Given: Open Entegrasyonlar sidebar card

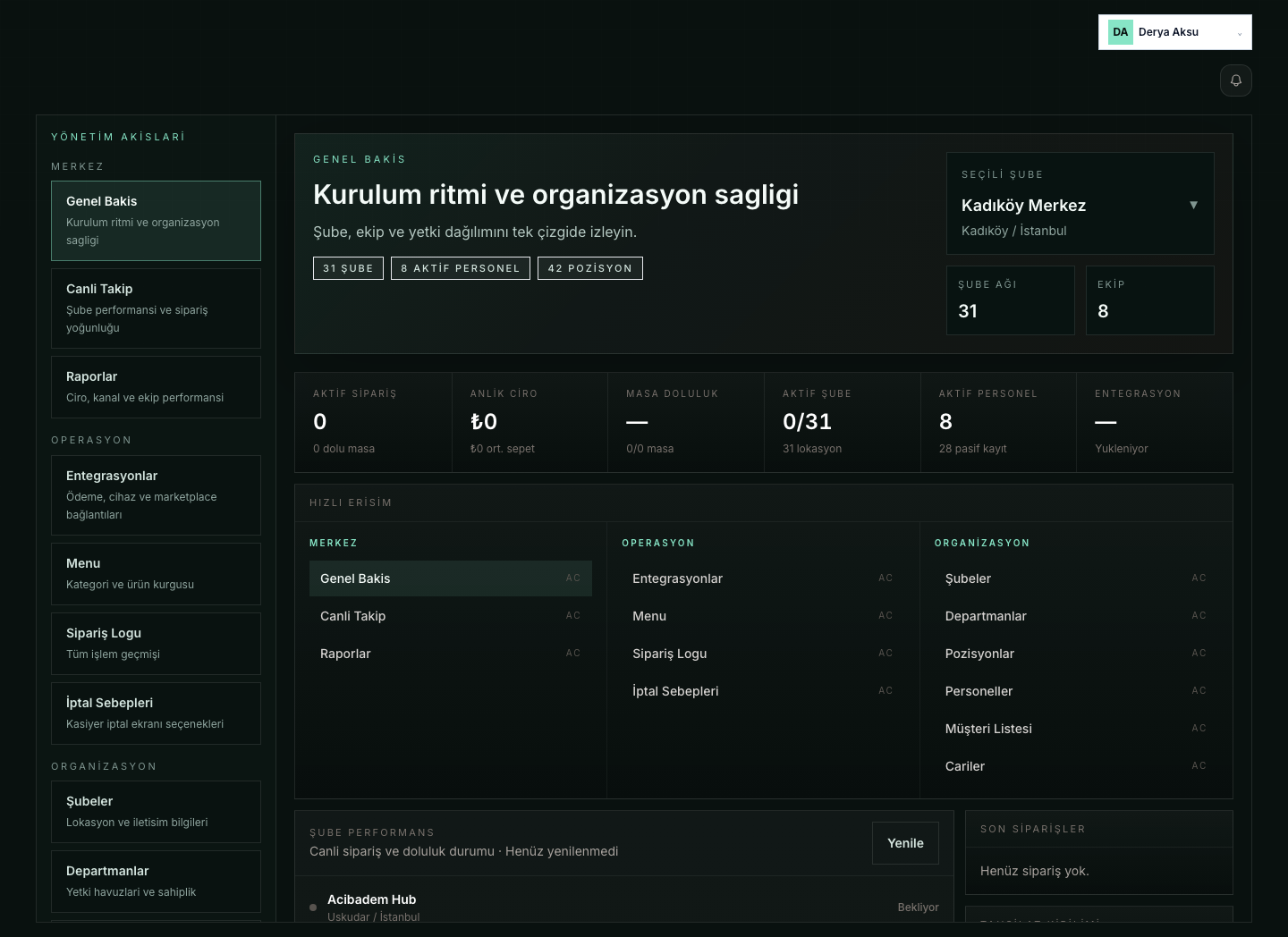Looking at the screenshot, I should point(156,495).
